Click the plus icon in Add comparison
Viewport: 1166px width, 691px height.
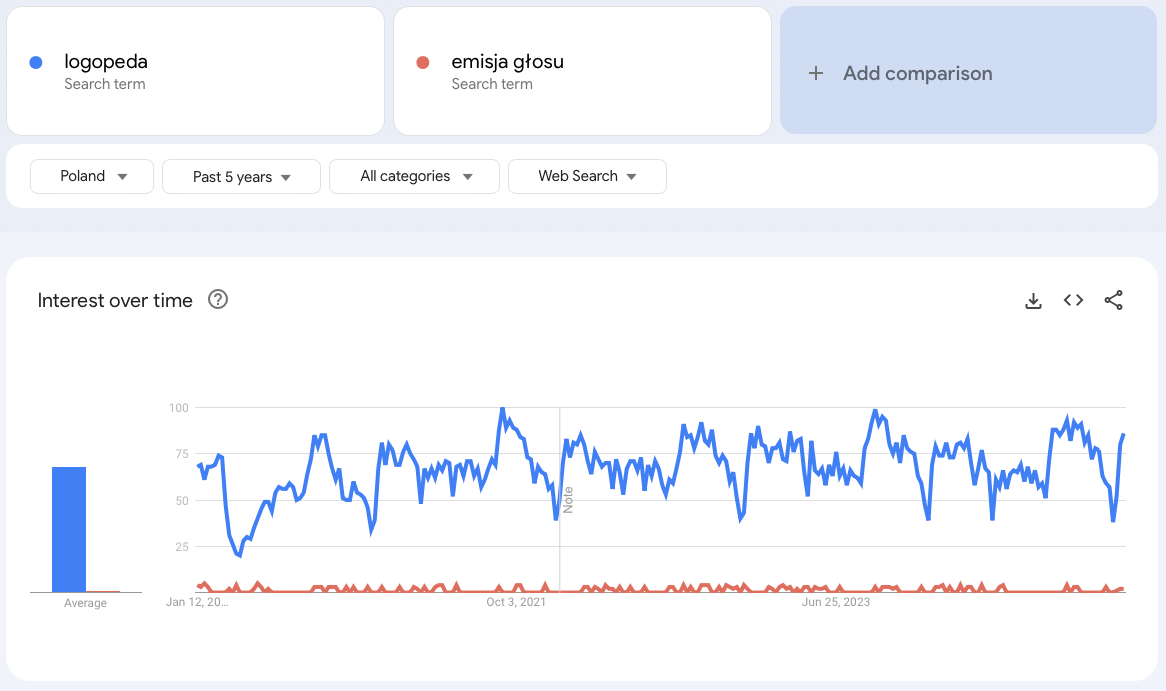(816, 73)
